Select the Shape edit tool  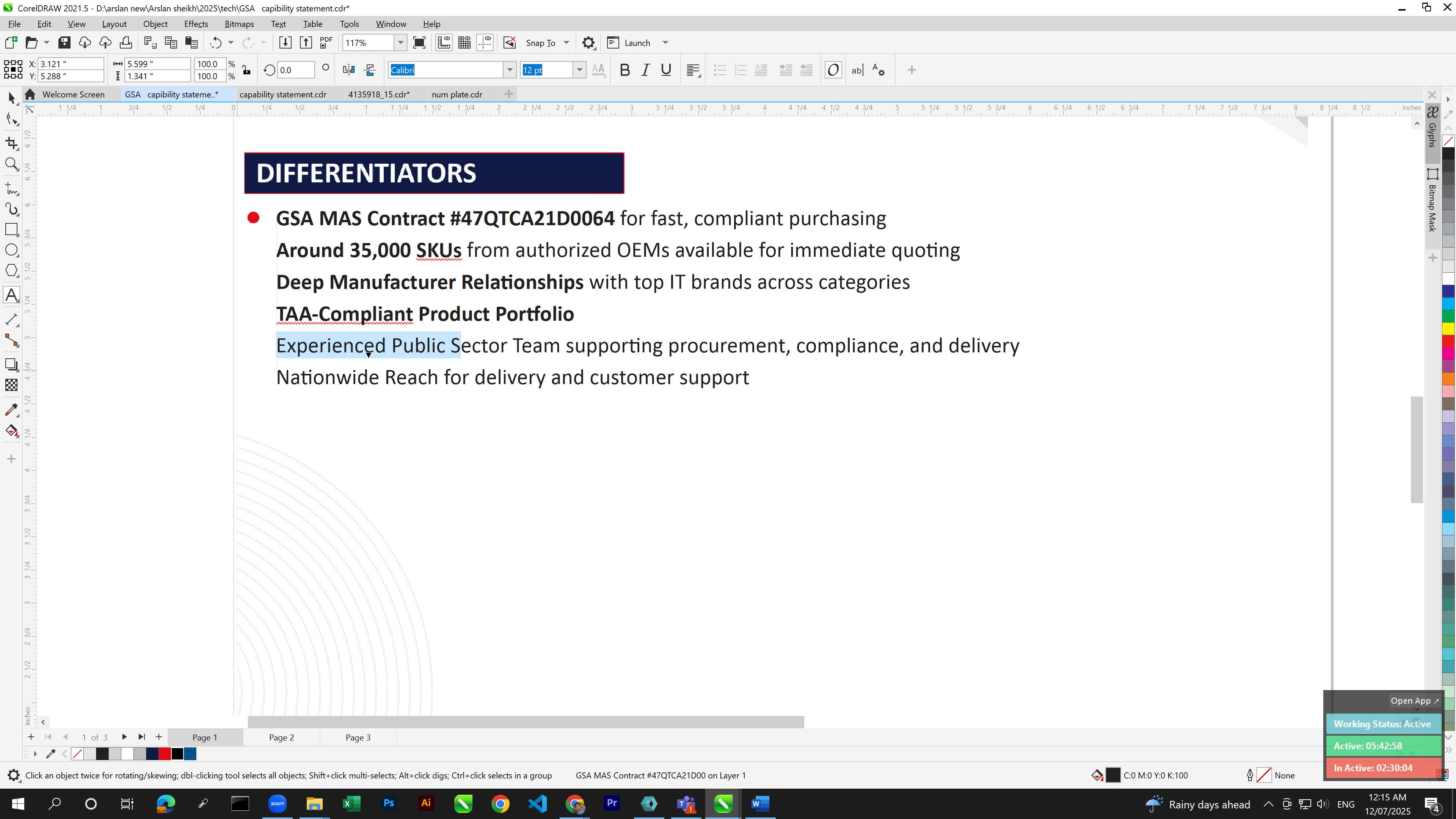tap(11, 119)
